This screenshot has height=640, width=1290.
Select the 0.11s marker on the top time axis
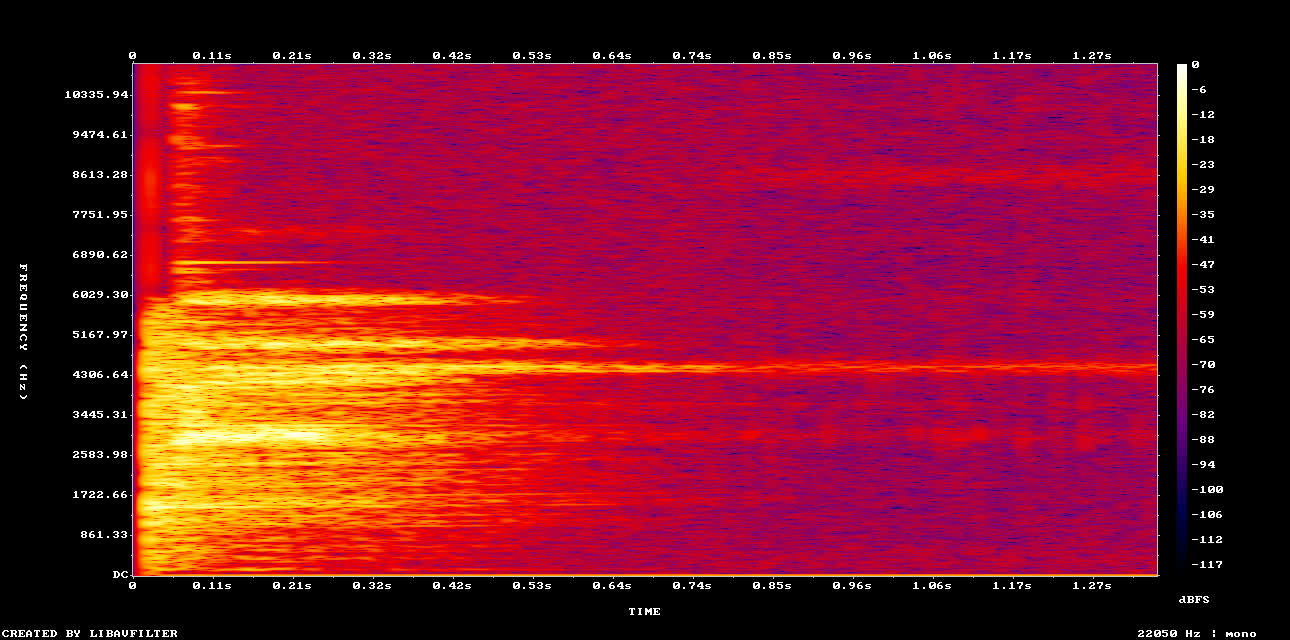coord(211,56)
